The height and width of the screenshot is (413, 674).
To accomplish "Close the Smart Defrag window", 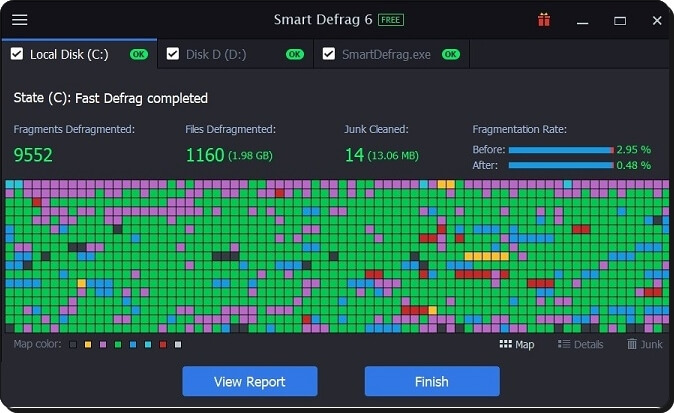I will [x=657, y=21].
